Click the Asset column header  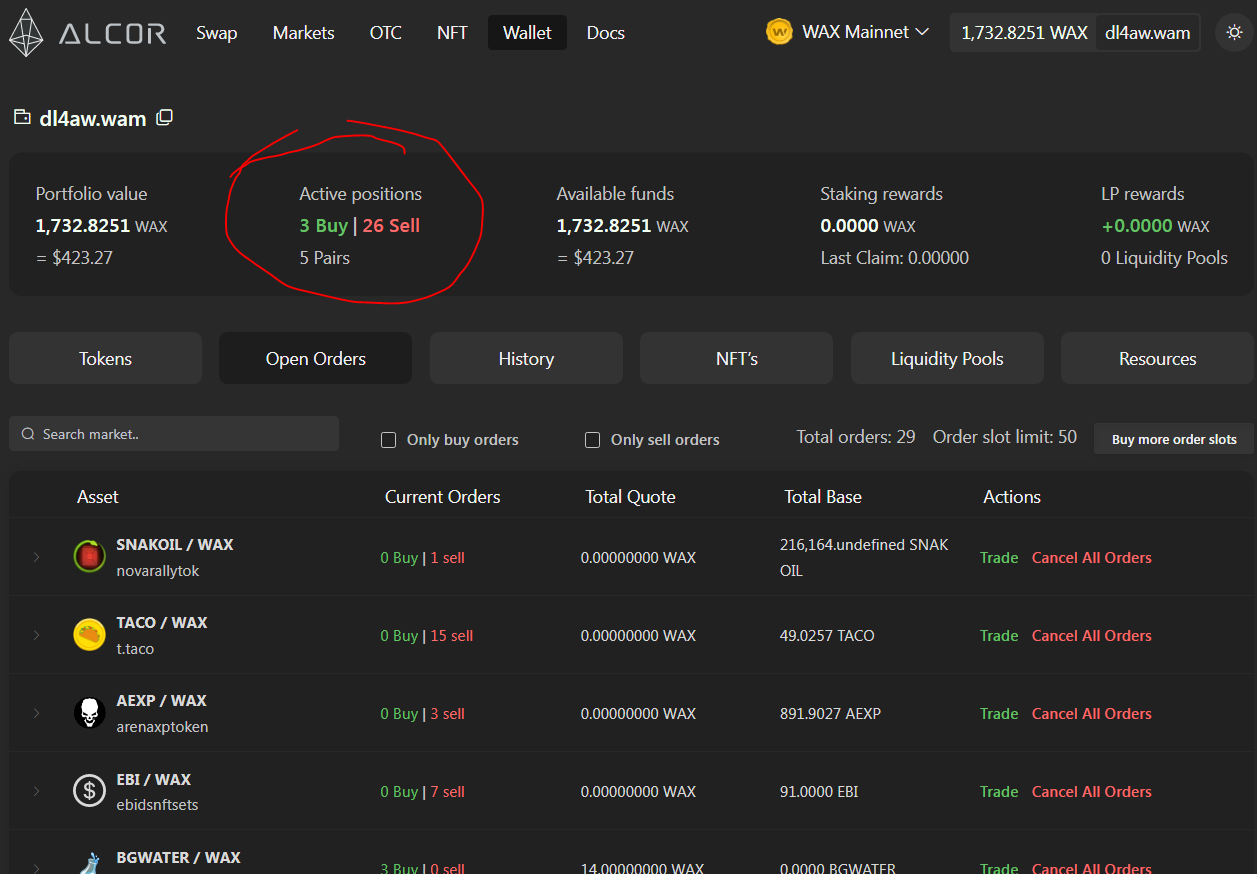click(x=98, y=496)
